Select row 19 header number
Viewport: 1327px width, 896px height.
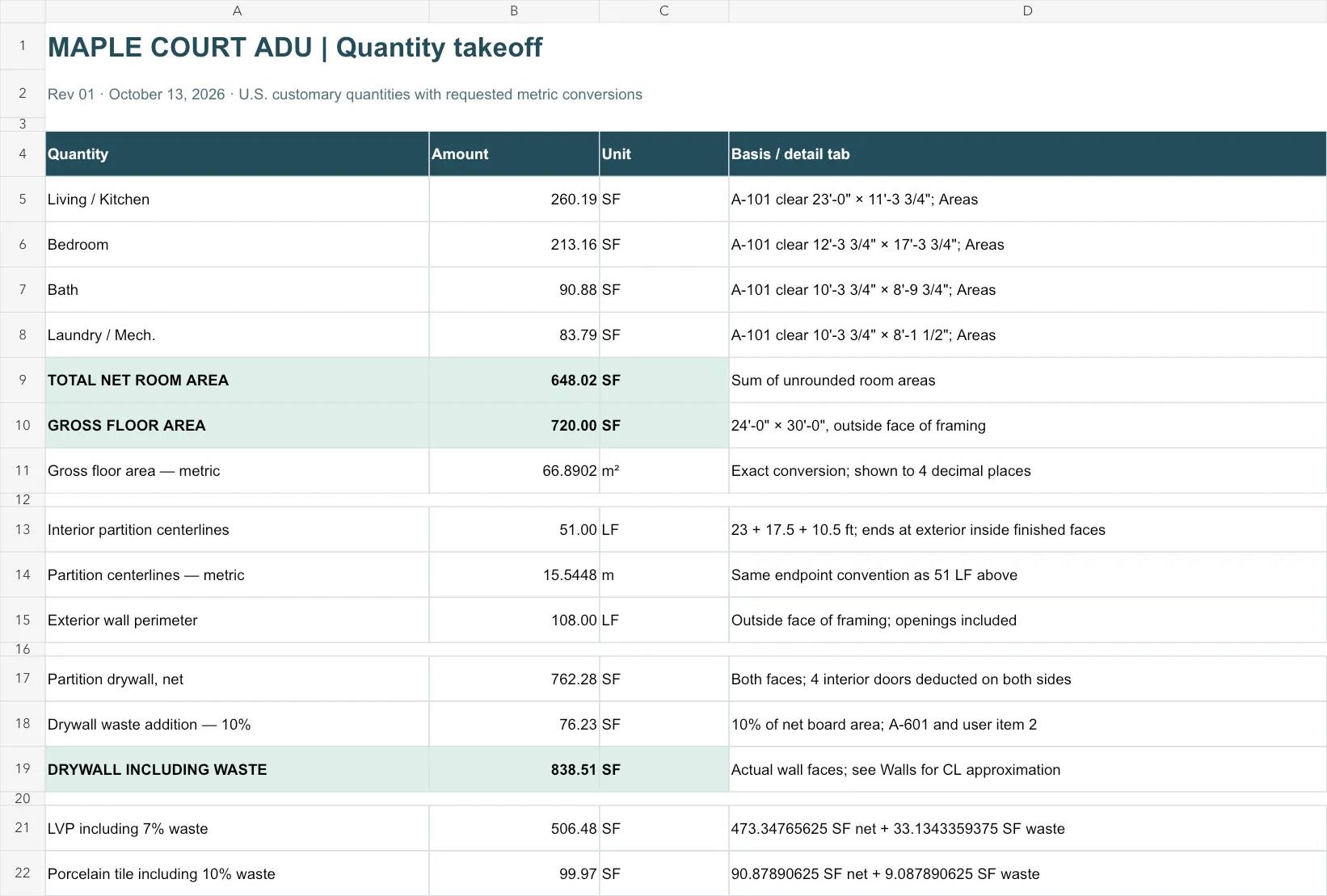(23, 769)
